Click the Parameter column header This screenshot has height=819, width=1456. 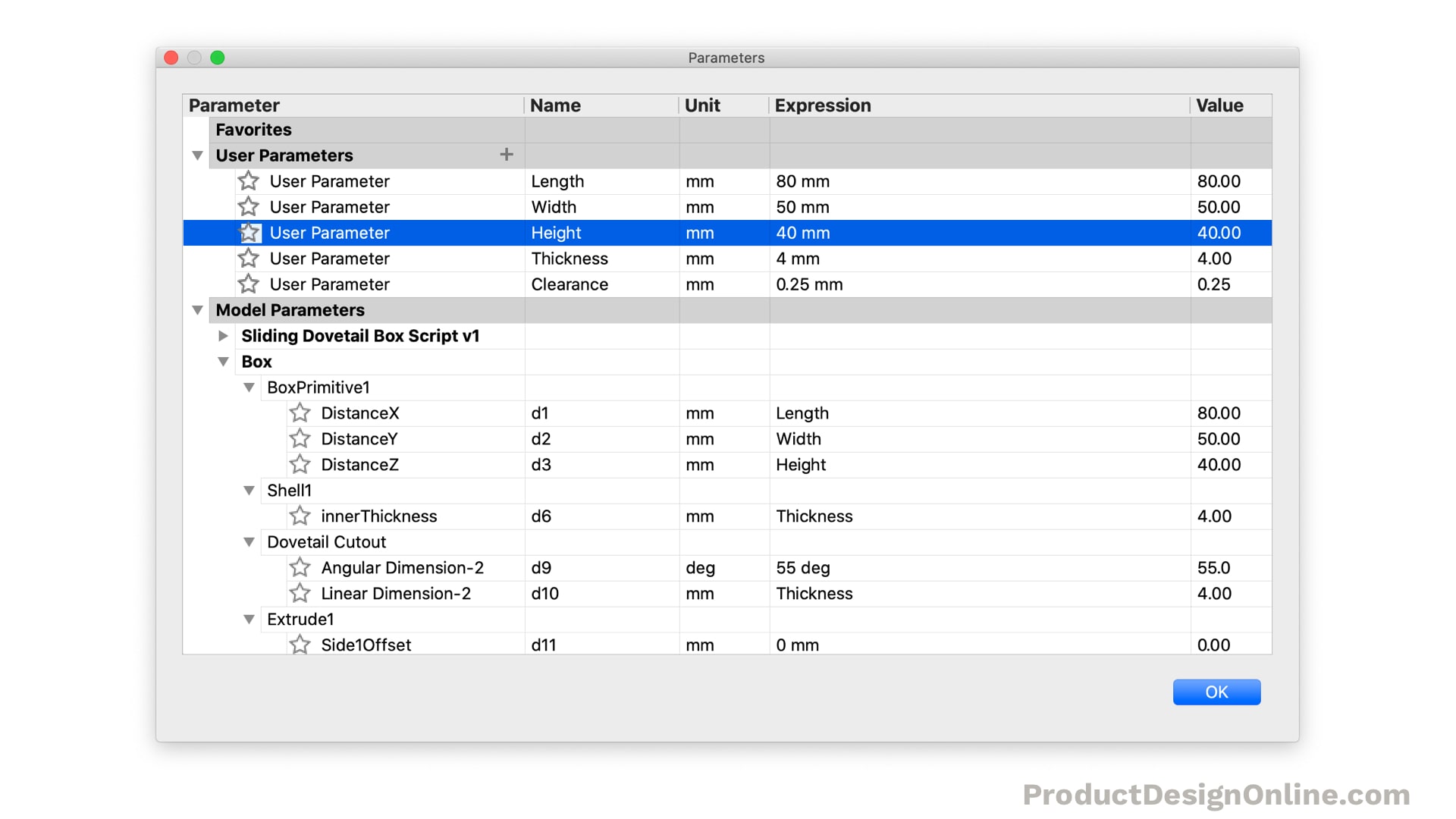point(353,105)
